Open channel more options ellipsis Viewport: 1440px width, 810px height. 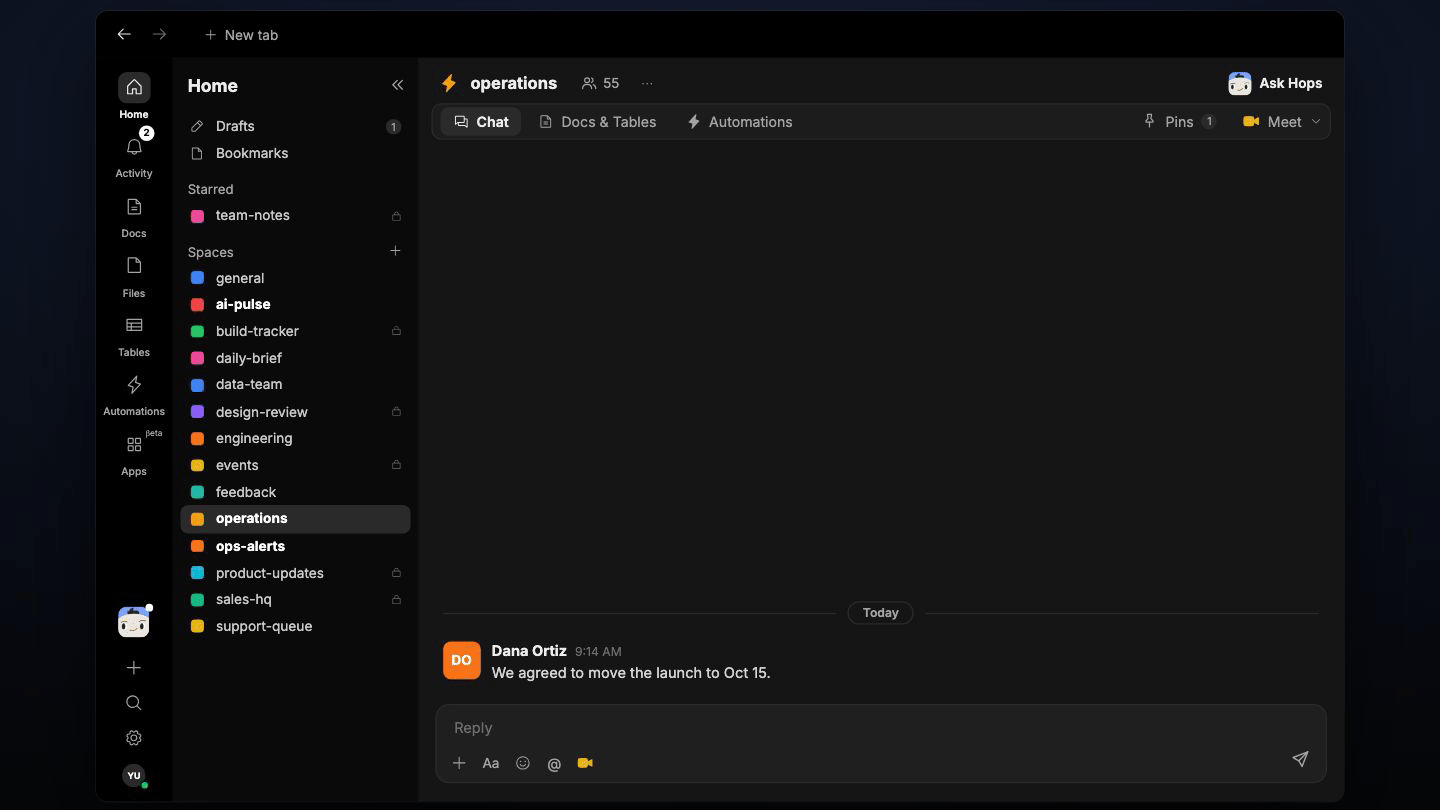647,83
